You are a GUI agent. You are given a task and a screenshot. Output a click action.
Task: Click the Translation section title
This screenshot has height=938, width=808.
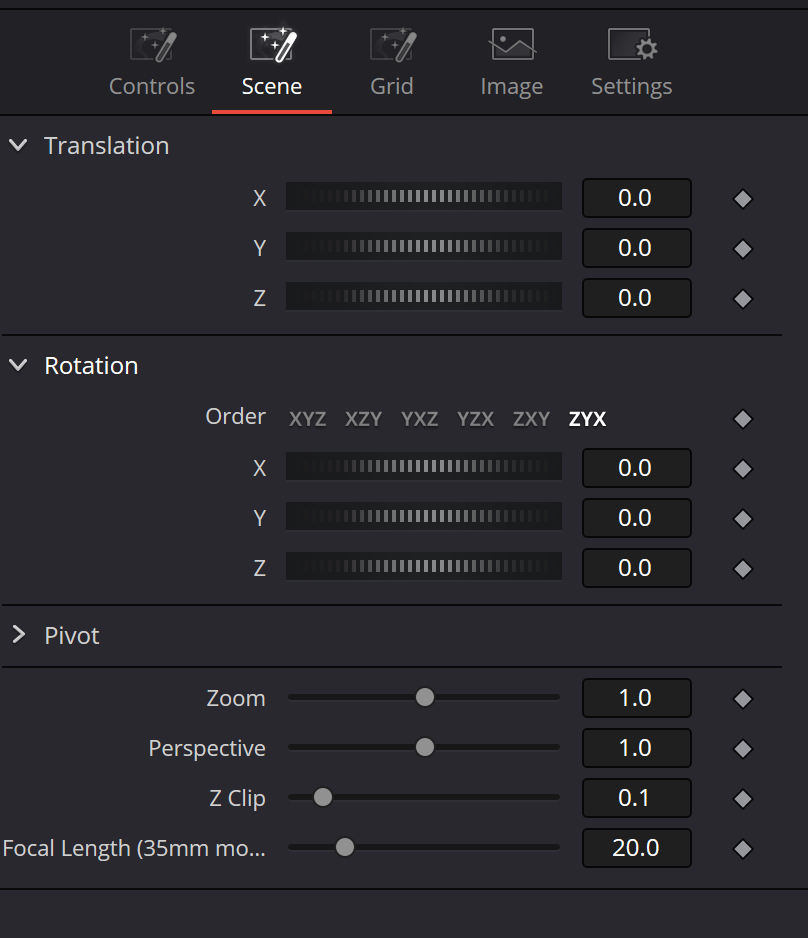click(x=106, y=145)
